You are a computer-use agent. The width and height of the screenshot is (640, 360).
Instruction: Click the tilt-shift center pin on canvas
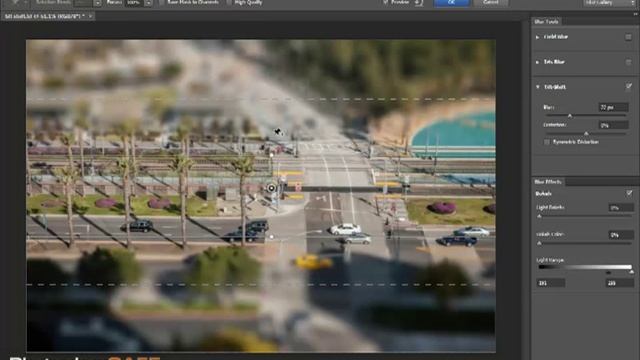[271, 188]
